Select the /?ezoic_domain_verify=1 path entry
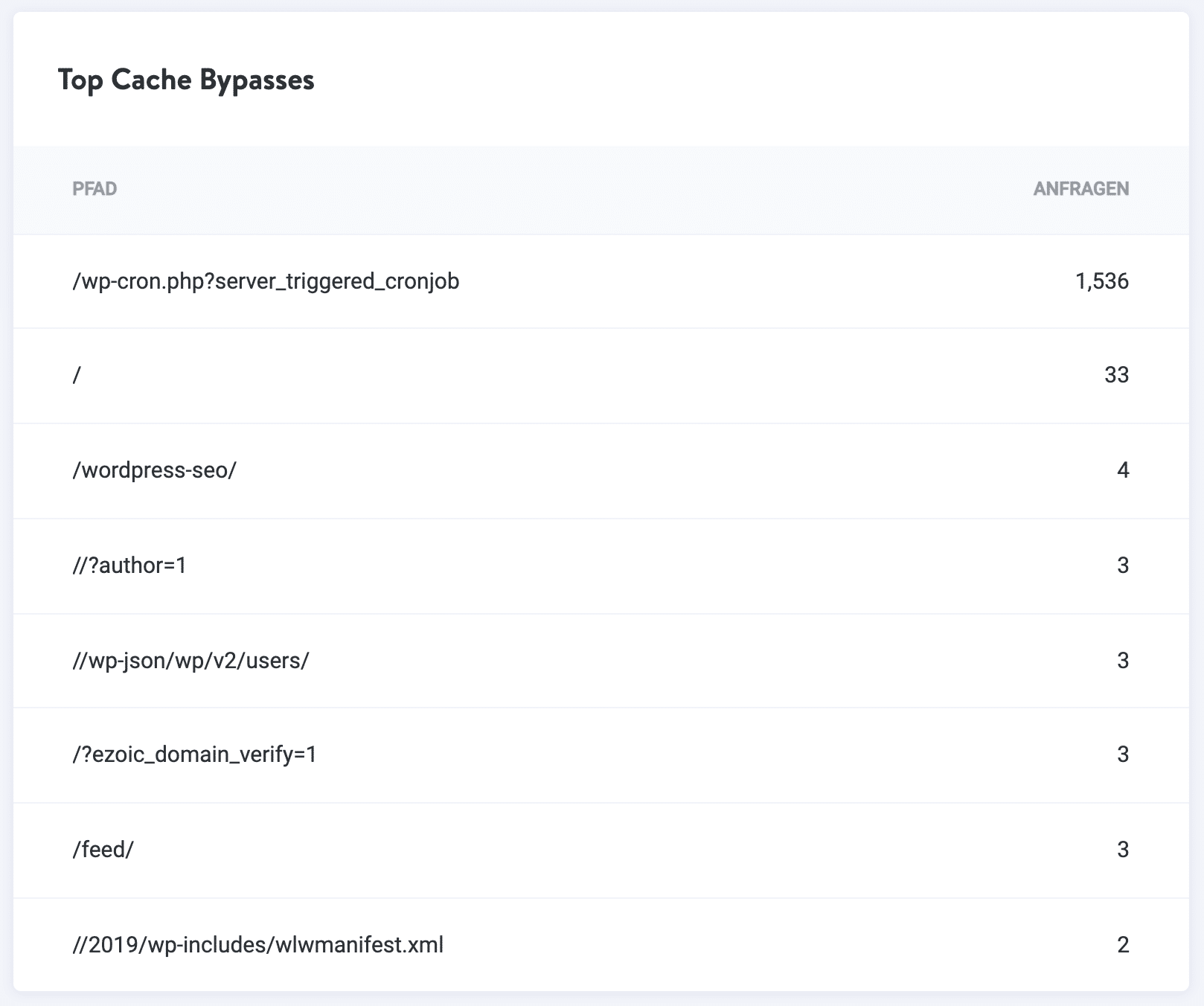The image size is (1204, 1006). [194, 754]
